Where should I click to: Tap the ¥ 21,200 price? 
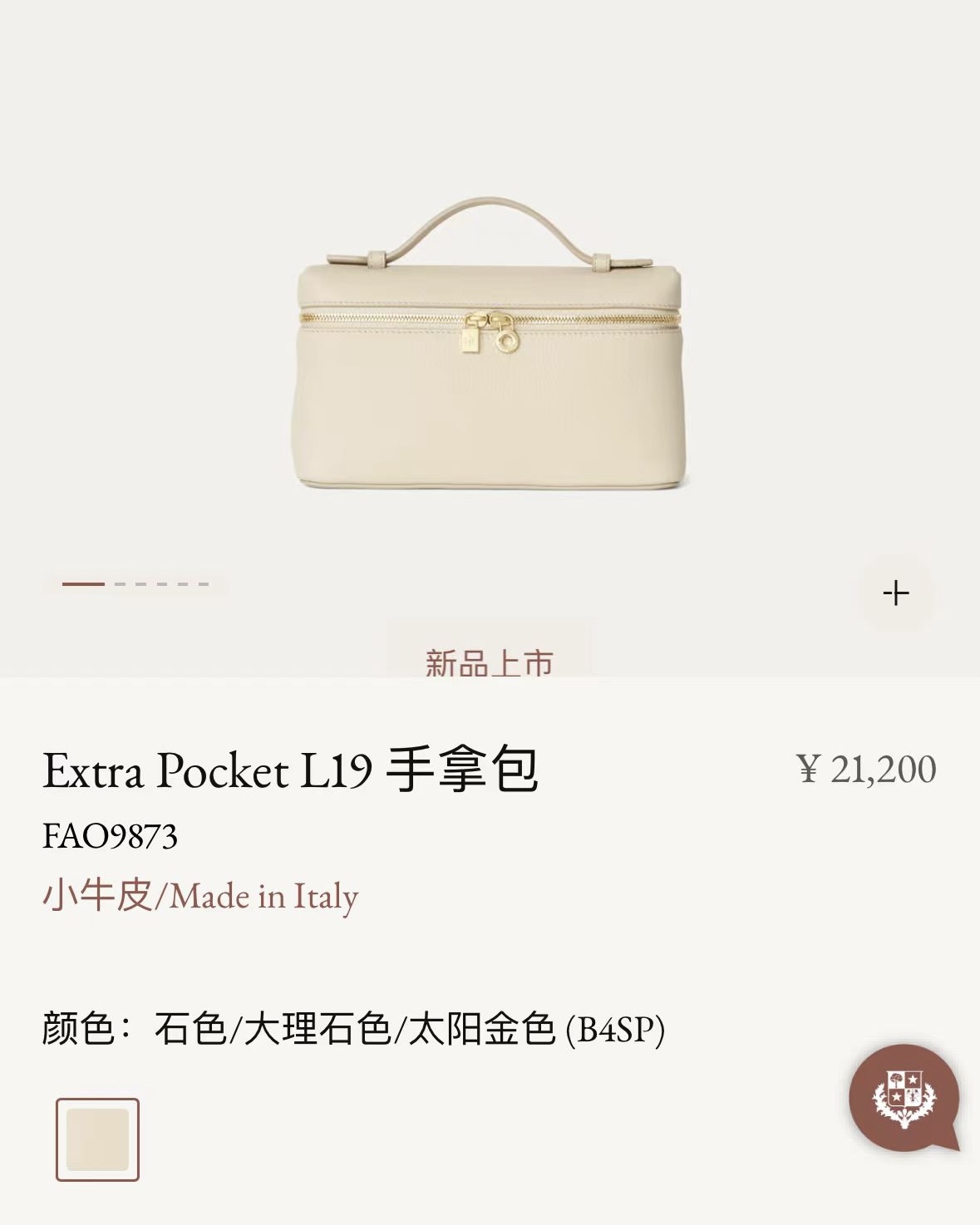[x=867, y=770]
